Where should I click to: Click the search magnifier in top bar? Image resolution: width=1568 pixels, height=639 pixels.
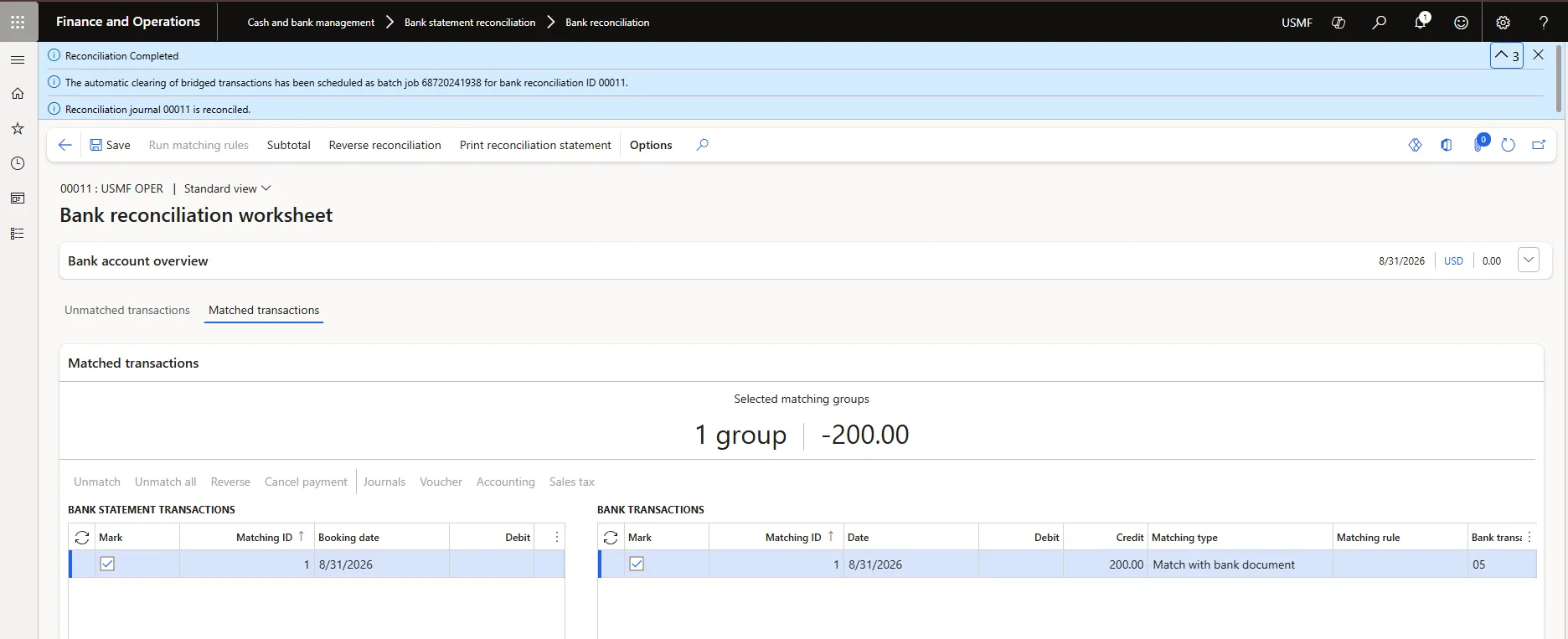coord(1379,23)
